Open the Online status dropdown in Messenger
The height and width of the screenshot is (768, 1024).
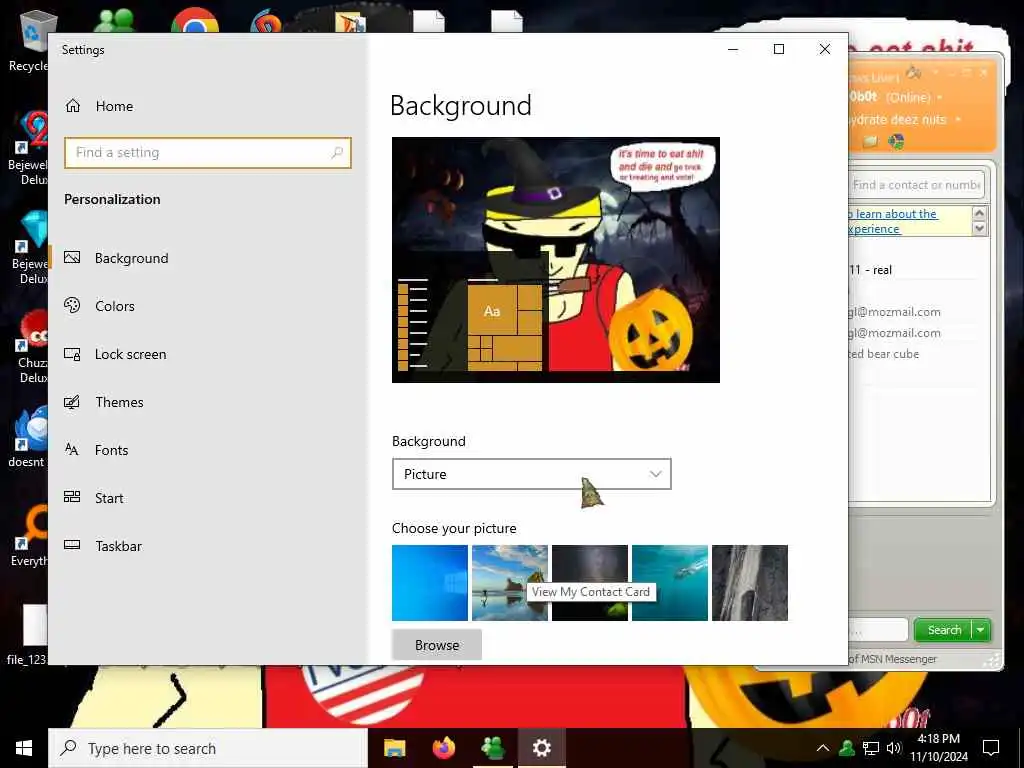tap(940, 97)
